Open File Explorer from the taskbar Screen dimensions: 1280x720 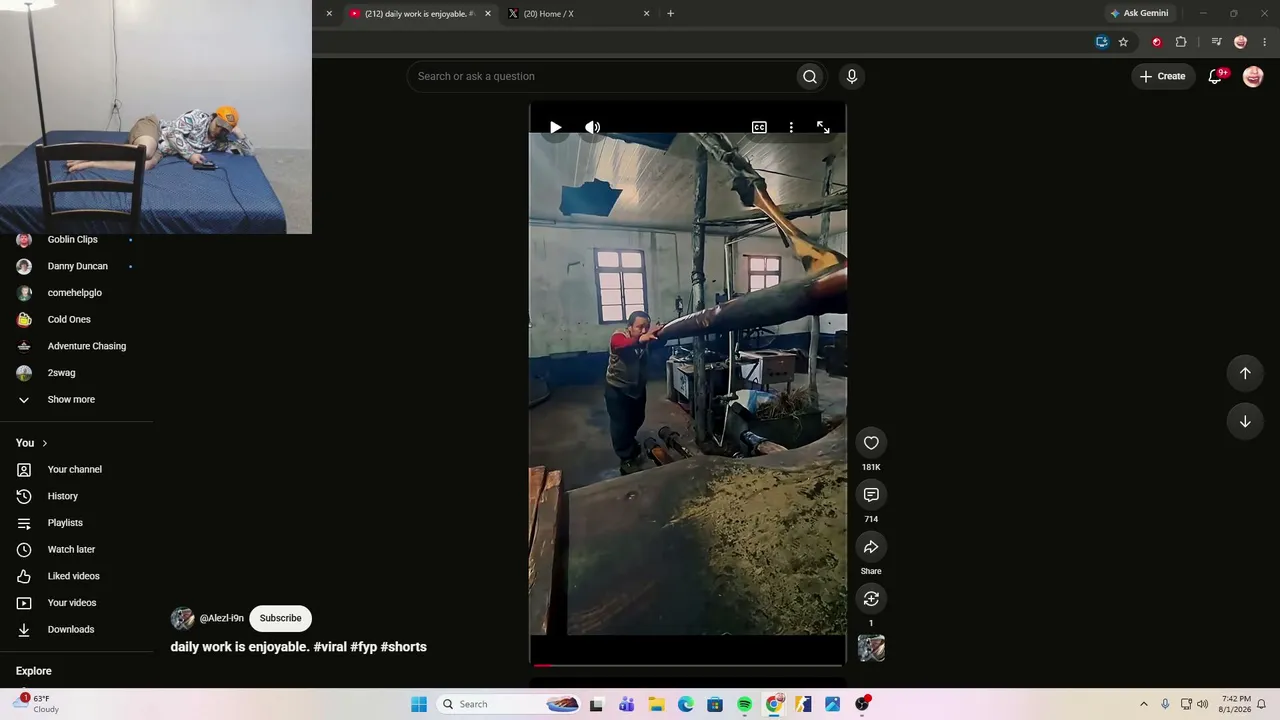pos(656,704)
